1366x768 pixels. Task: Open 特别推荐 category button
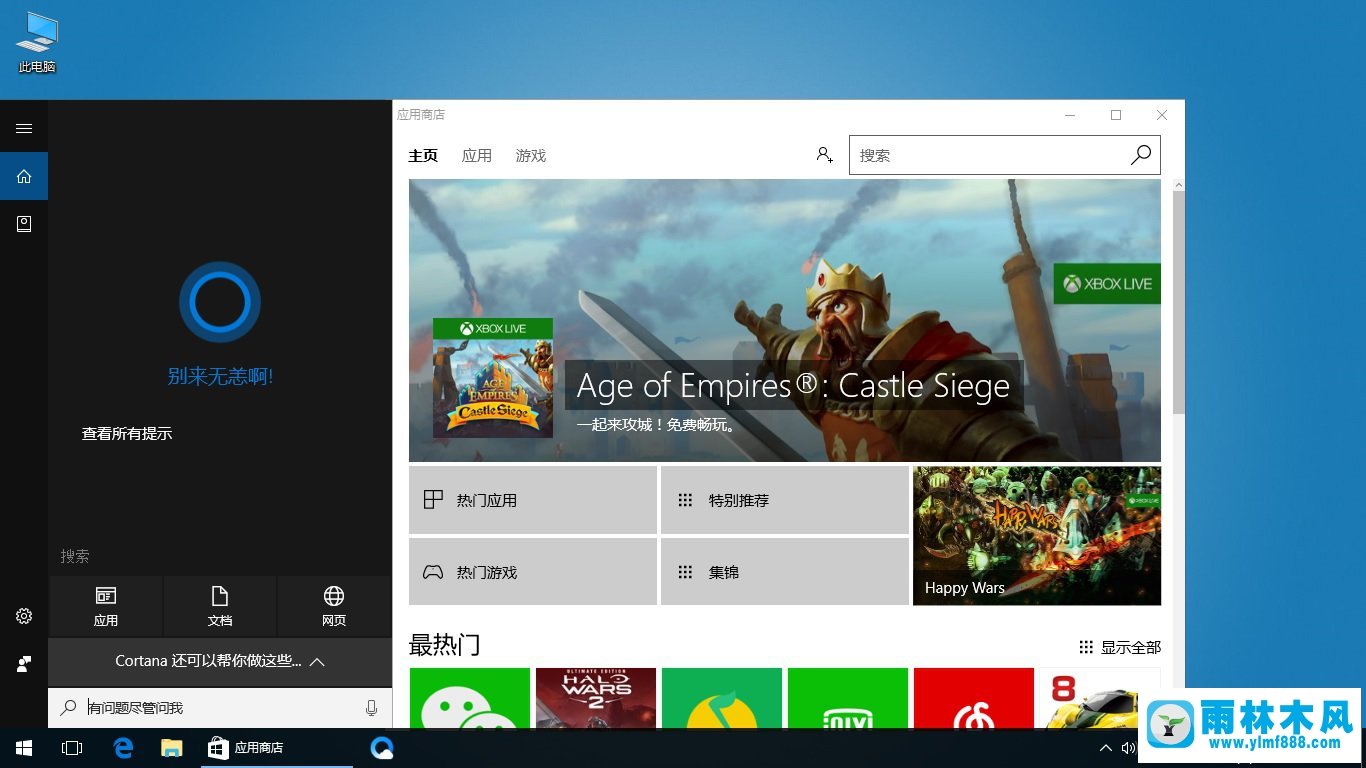785,500
